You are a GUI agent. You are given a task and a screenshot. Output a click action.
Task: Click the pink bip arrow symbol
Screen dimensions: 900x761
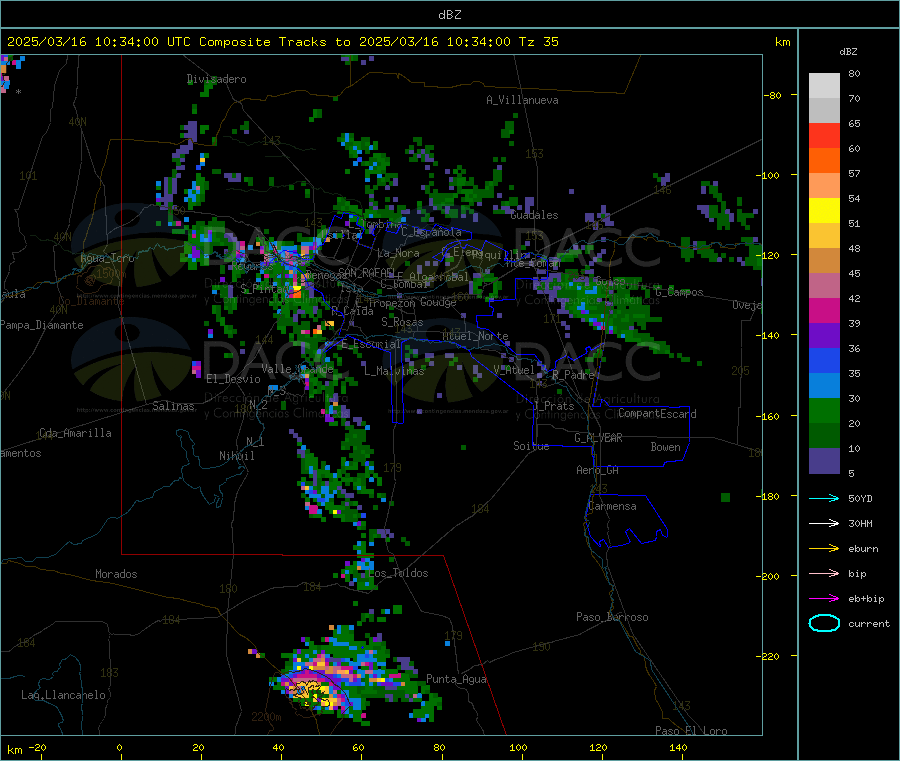pos(824,573)
